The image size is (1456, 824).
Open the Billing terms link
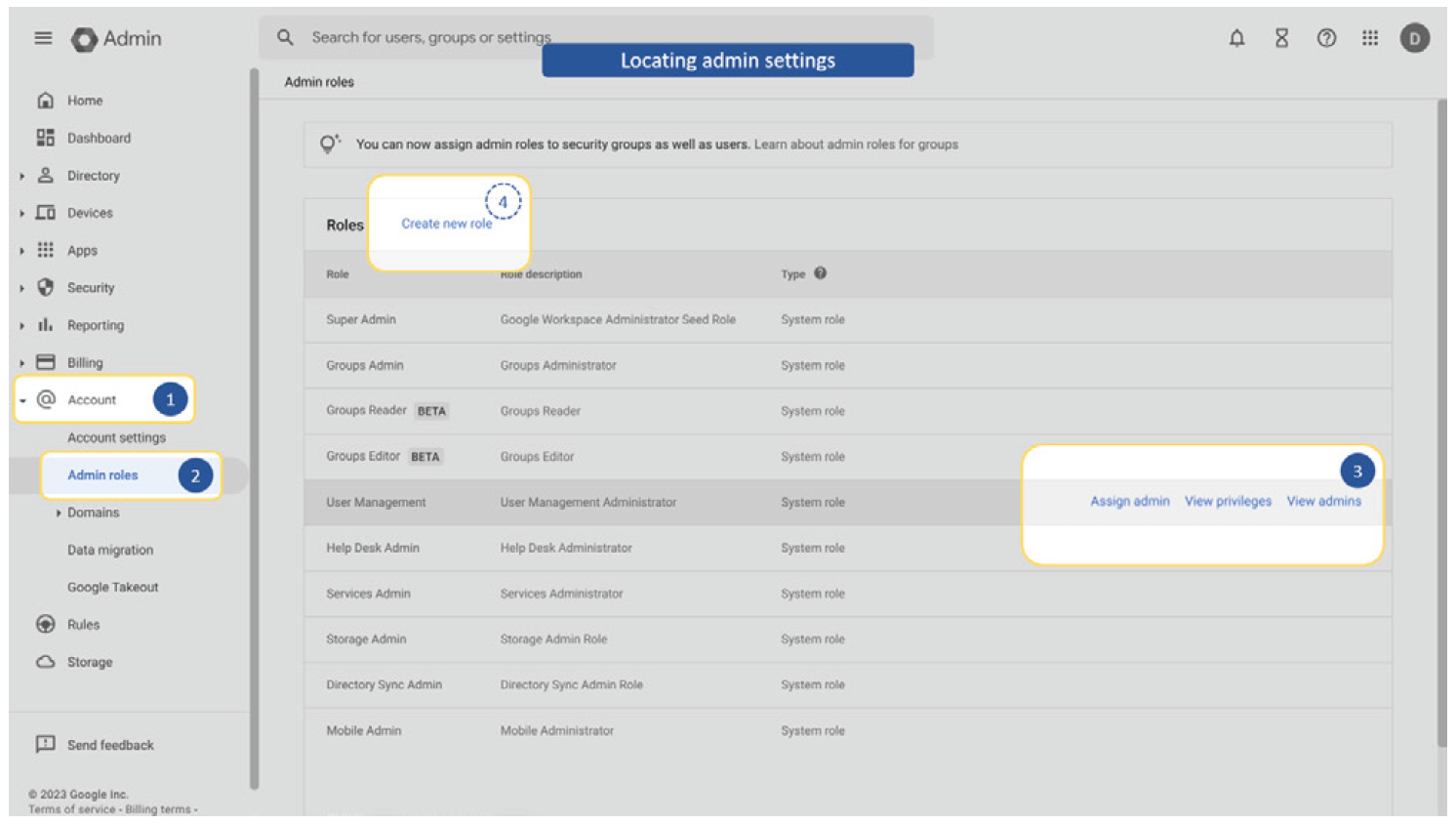158,809
